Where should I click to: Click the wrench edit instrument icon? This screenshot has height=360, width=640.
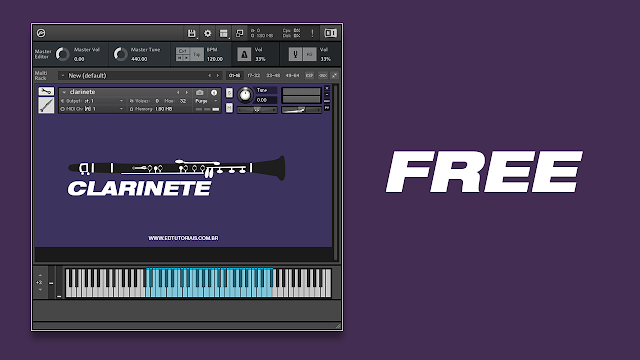(46, 91)
